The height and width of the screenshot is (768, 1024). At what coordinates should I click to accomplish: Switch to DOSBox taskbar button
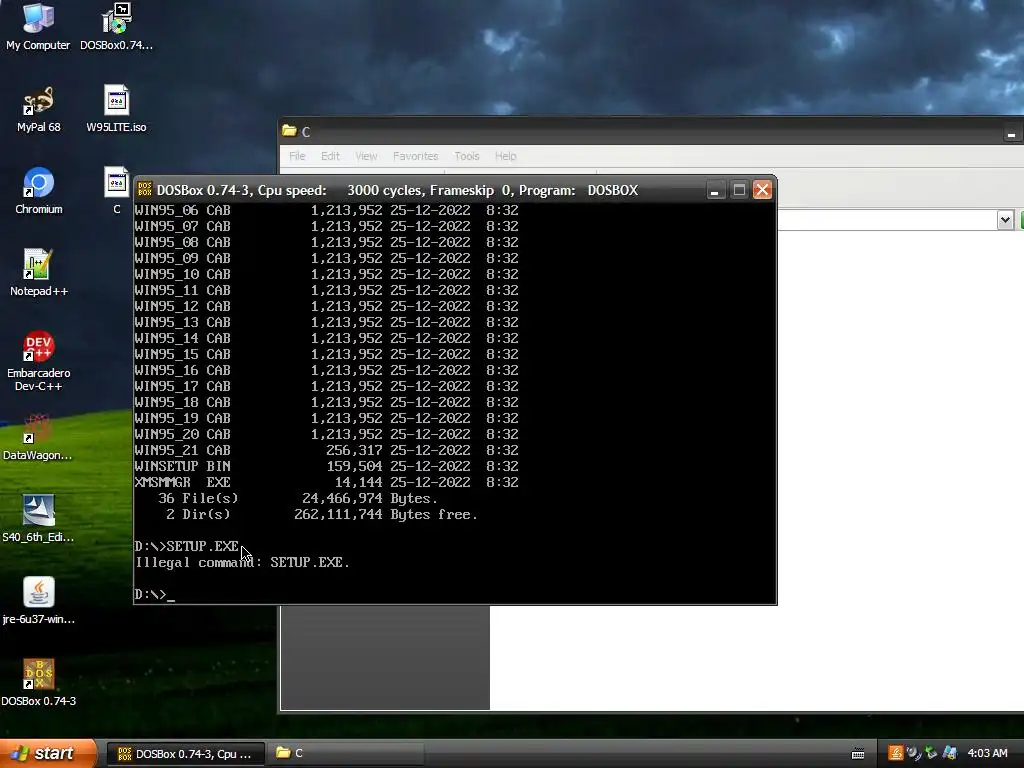click(x=185, y=754)
